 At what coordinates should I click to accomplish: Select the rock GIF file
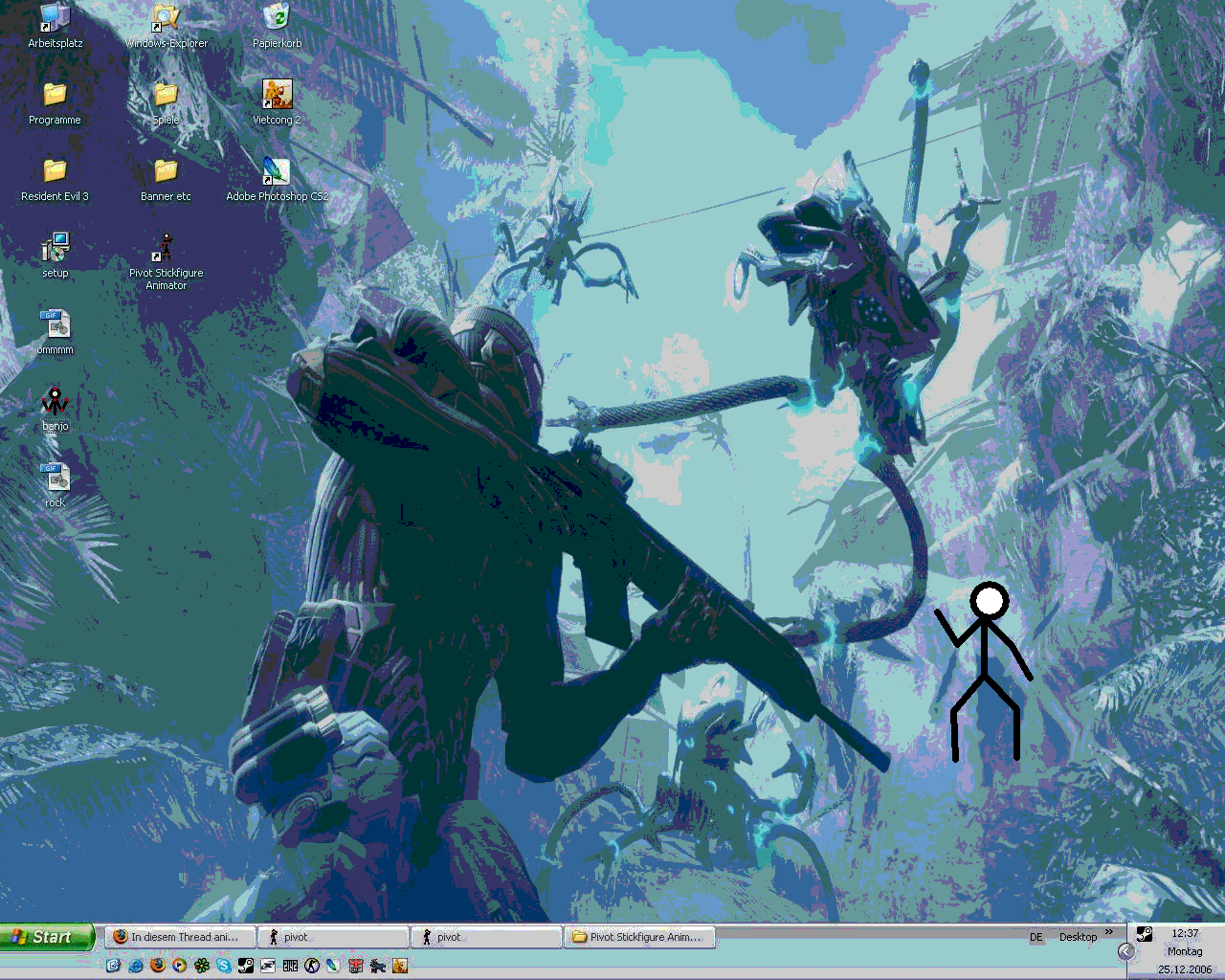pyautogui.click(x=55, y=485)
